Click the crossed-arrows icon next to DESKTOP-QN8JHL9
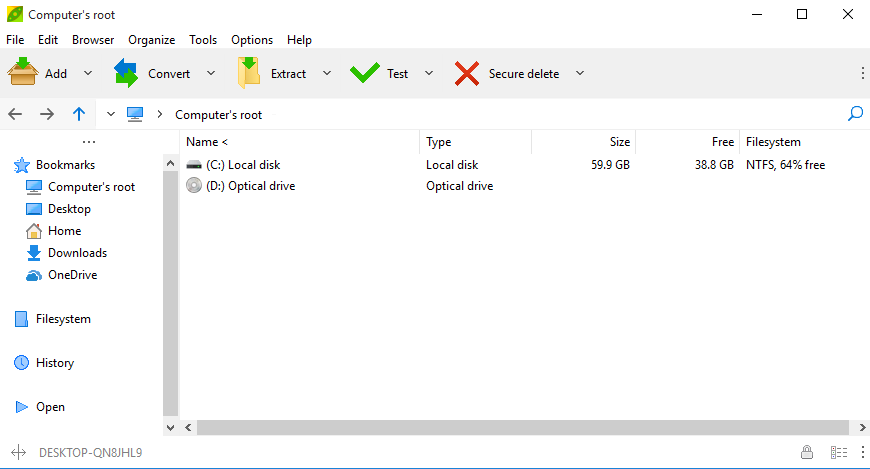 point(18,452)
